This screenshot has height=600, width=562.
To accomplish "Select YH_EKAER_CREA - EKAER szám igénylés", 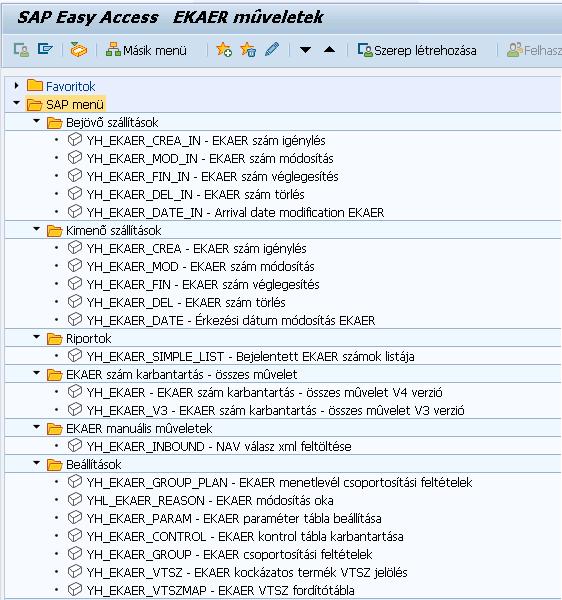I will [196, 248].
